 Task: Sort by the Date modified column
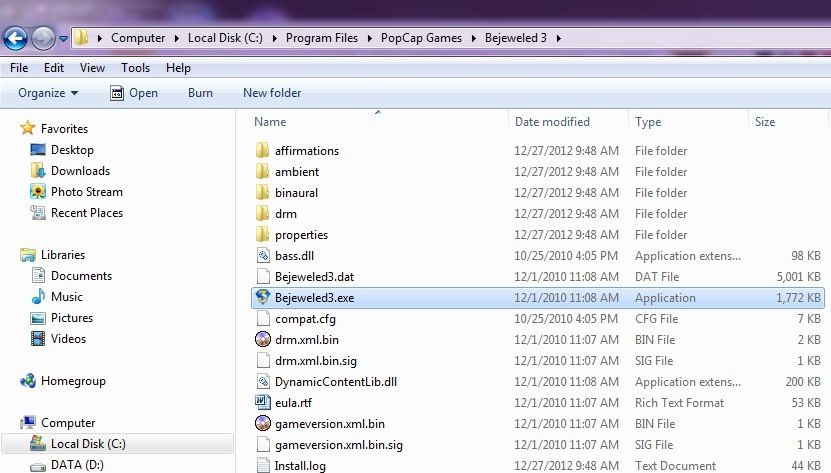coord(552,122)
